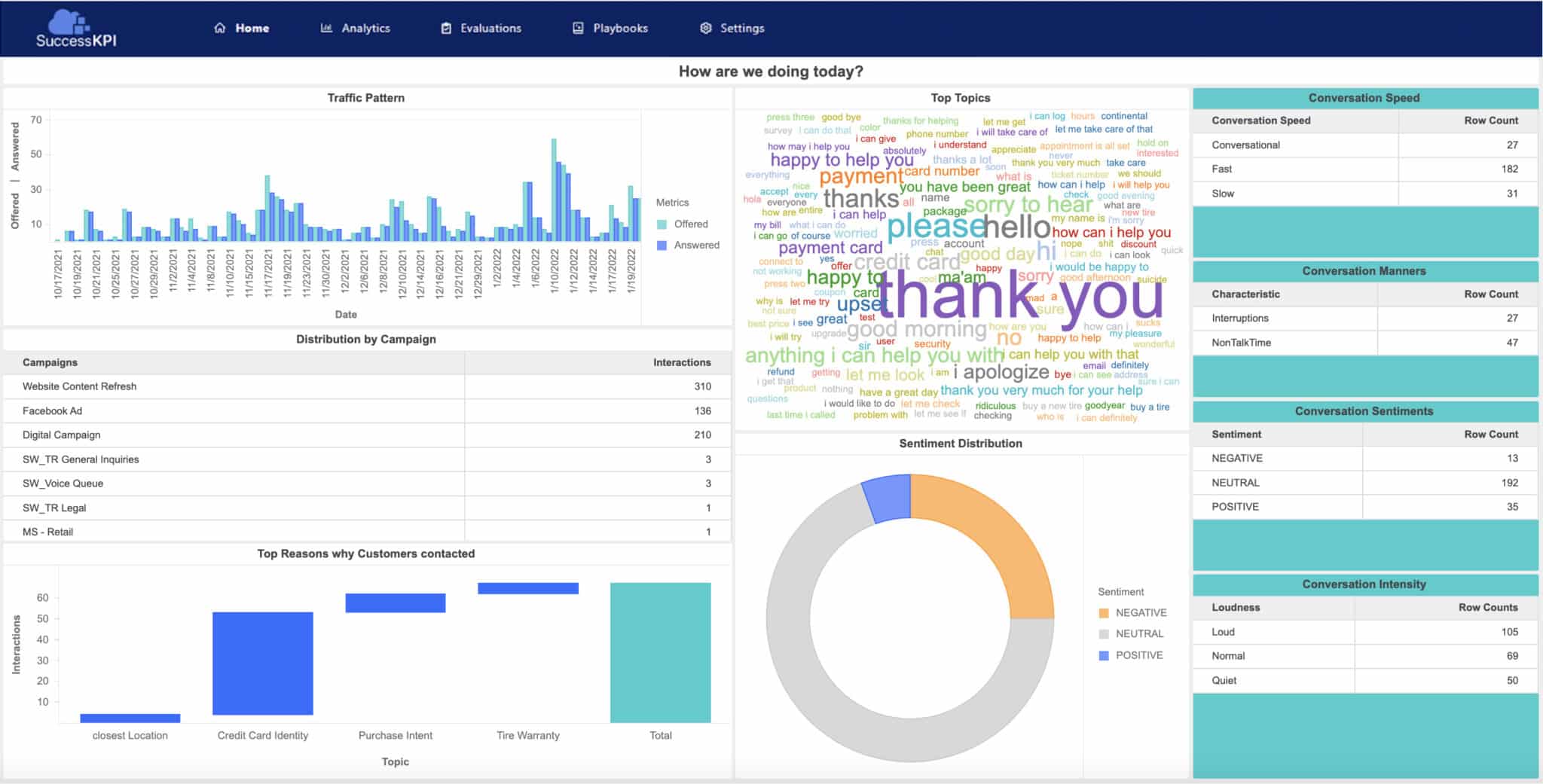Select the Facebook Ad campaign row
This screenshot has width=1543, height=784.
(226, 410)
